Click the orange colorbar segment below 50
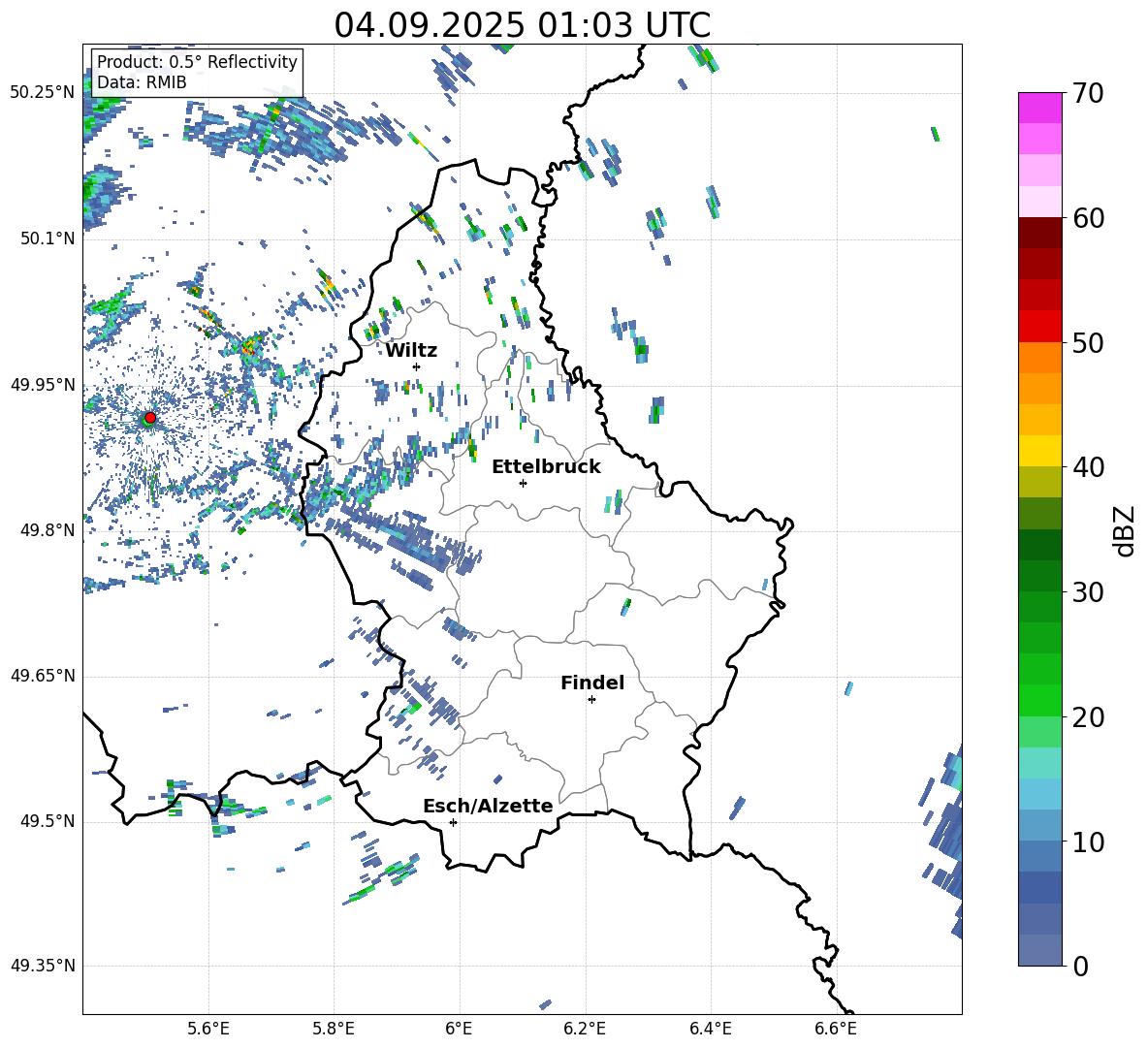 [x=1039, y=358]
